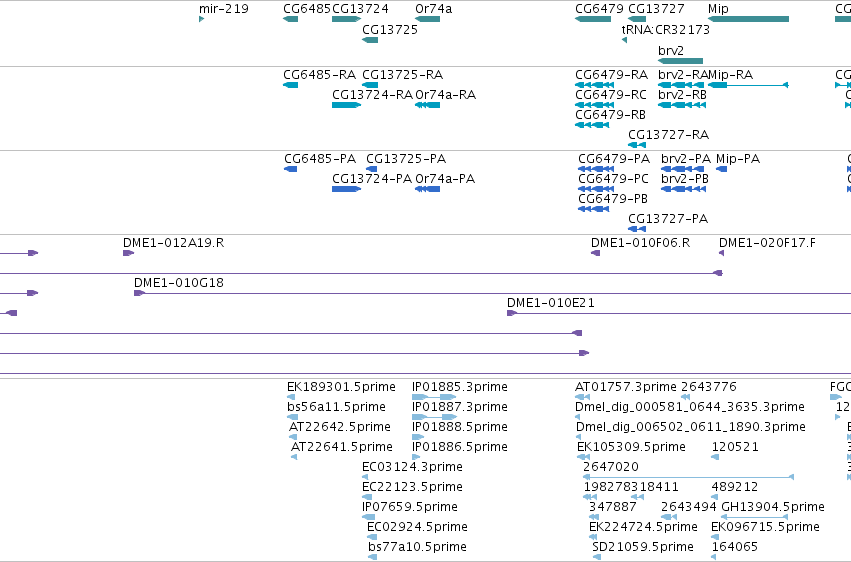
Task: Select the 347887 EST label
Action: point(613,507)
